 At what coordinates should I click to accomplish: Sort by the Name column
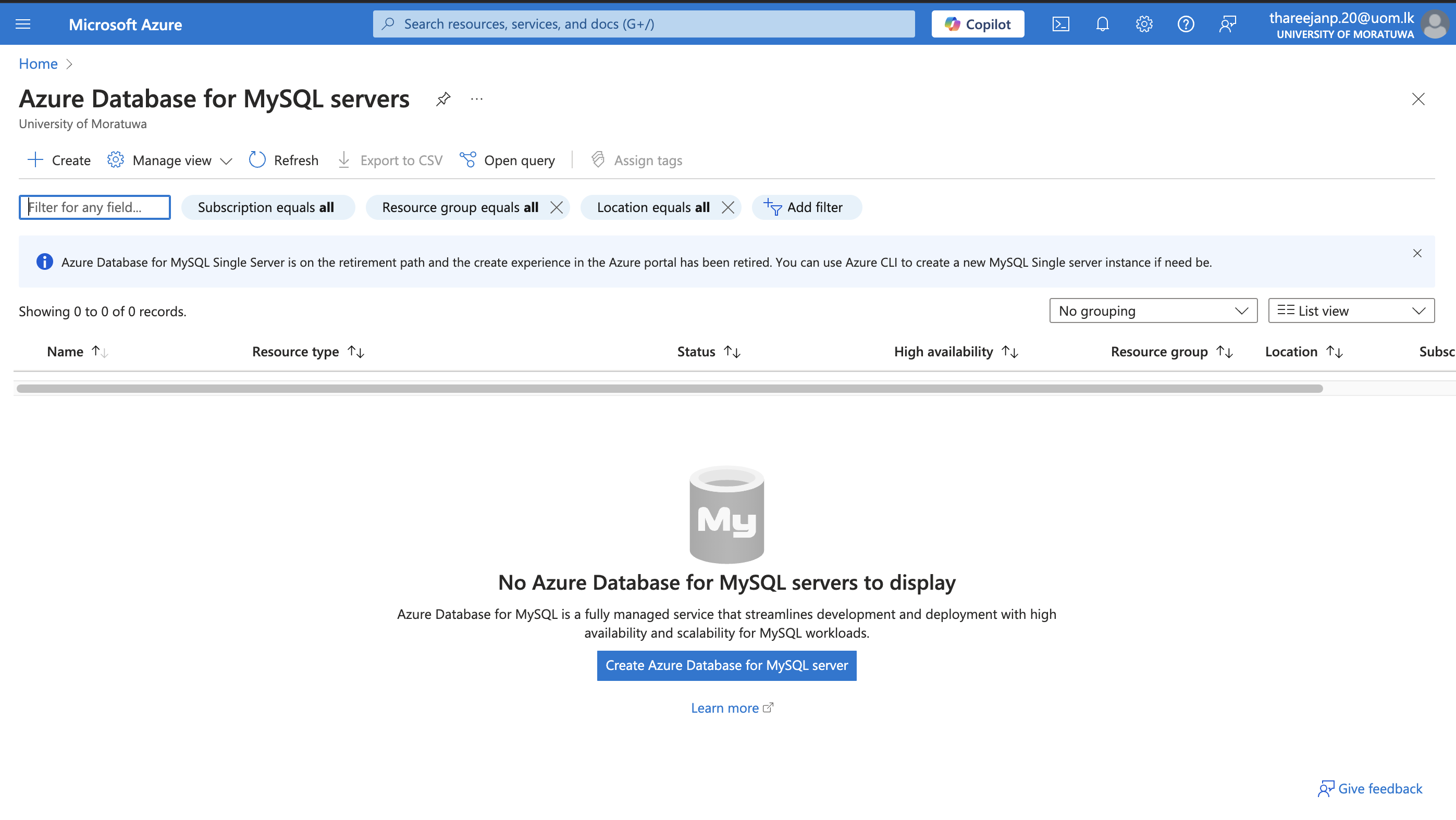[x=77, y=352]
